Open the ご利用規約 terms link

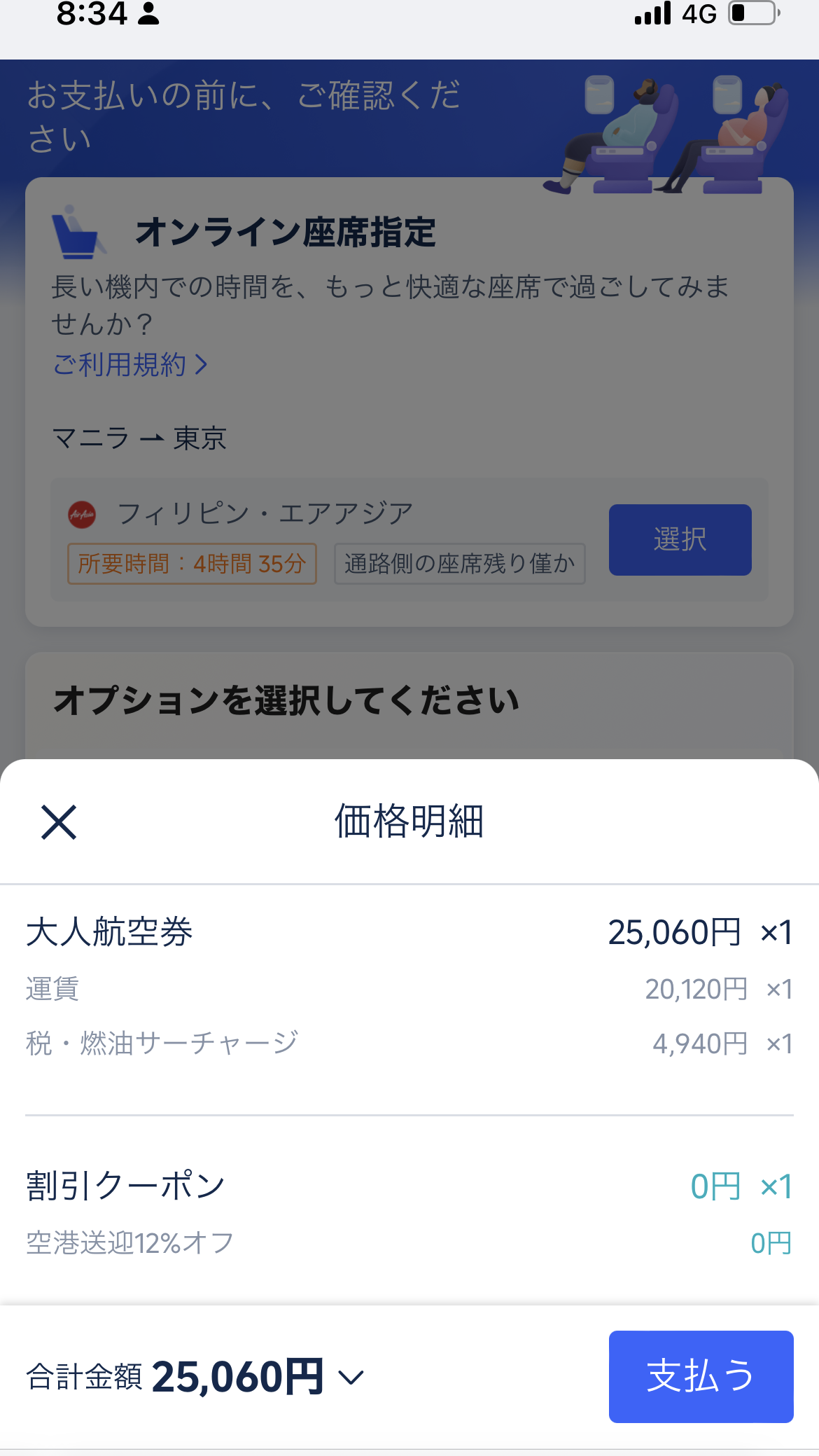click(130, 364)
